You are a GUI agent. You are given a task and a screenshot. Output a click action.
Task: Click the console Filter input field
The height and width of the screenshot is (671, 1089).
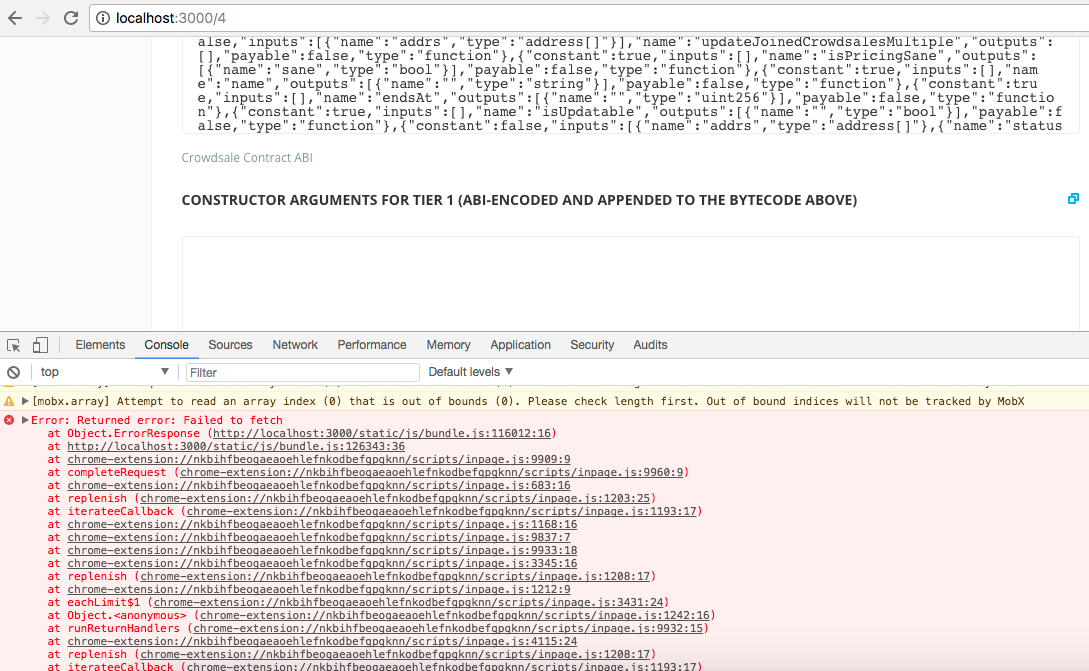pyautogui.click(x=303, y=372)
